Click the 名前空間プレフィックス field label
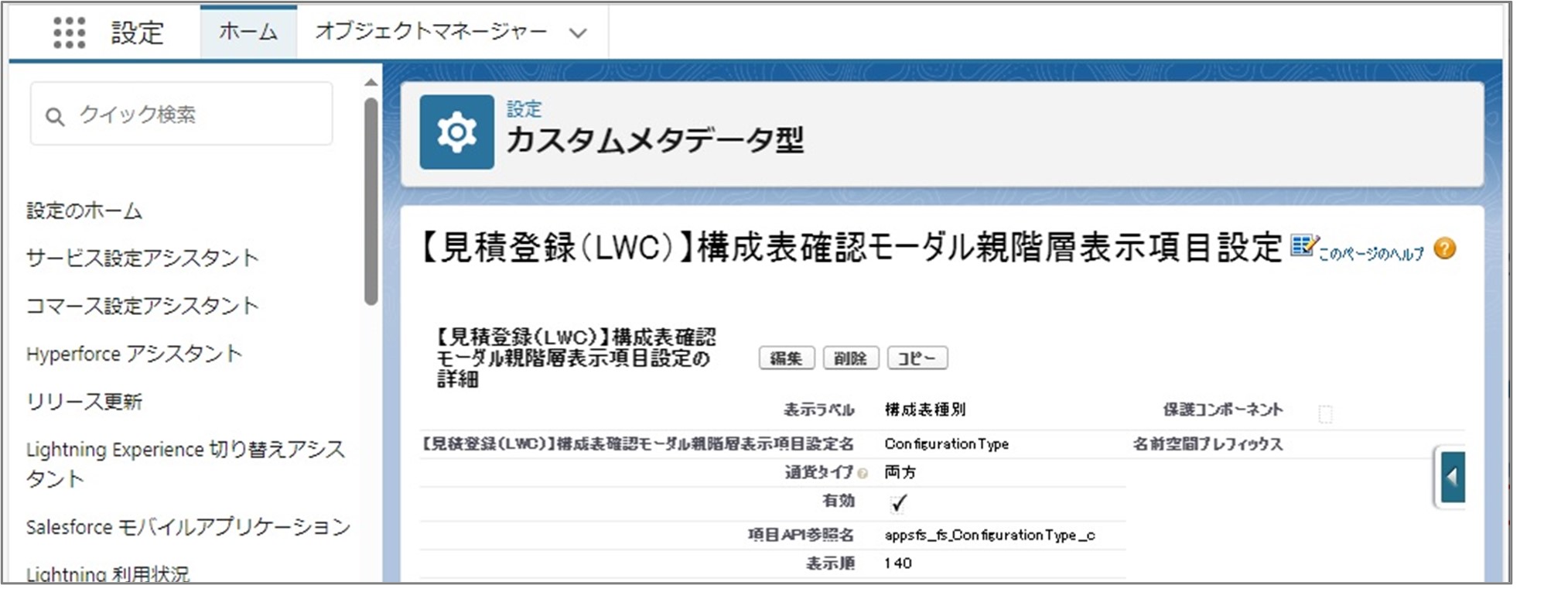The height and width of the screenshot is (589, 1568). pos(1208,443)
